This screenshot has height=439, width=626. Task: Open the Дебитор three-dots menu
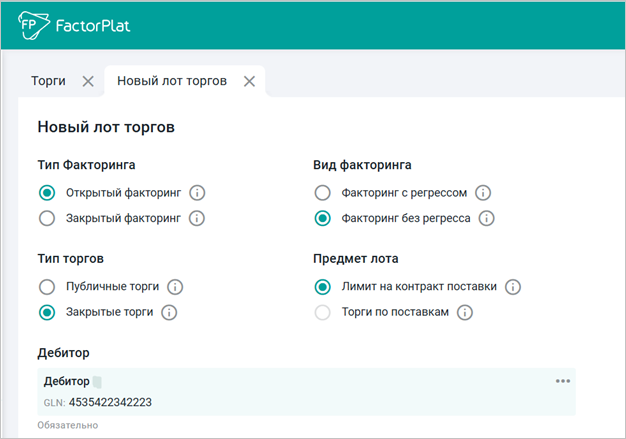click(563, 381)
